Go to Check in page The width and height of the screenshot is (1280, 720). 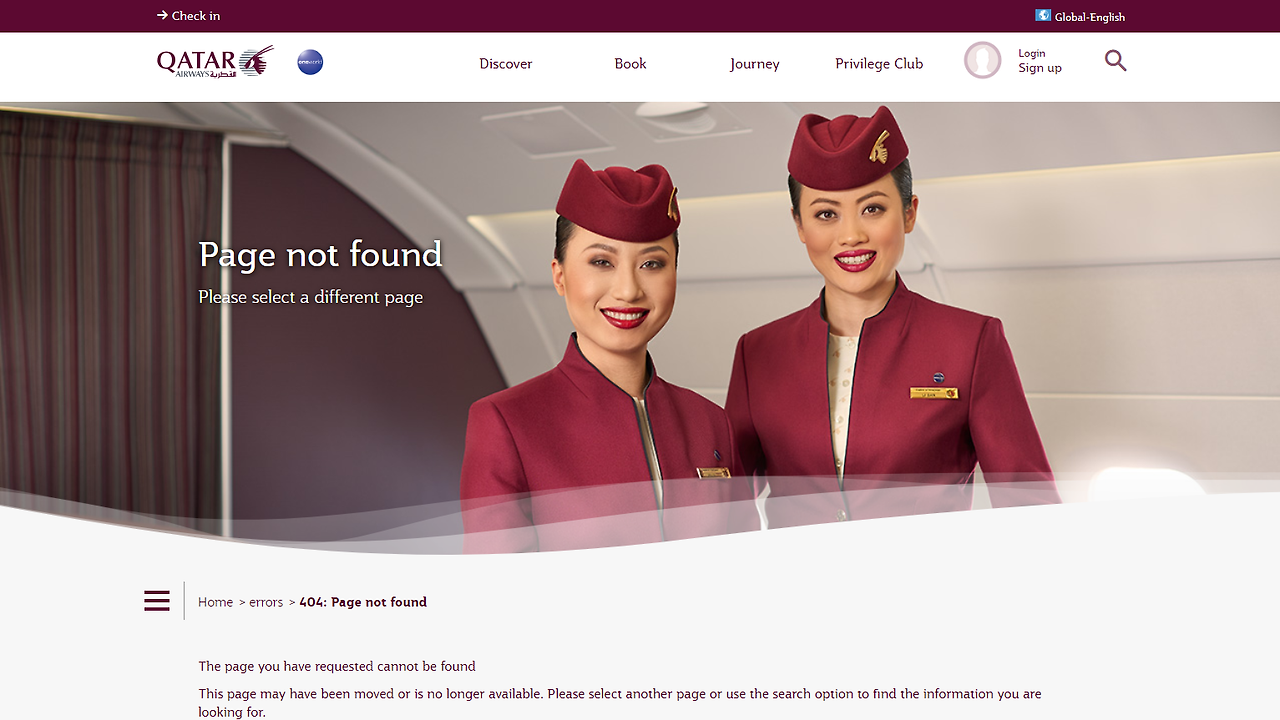[x=196, y=15]
